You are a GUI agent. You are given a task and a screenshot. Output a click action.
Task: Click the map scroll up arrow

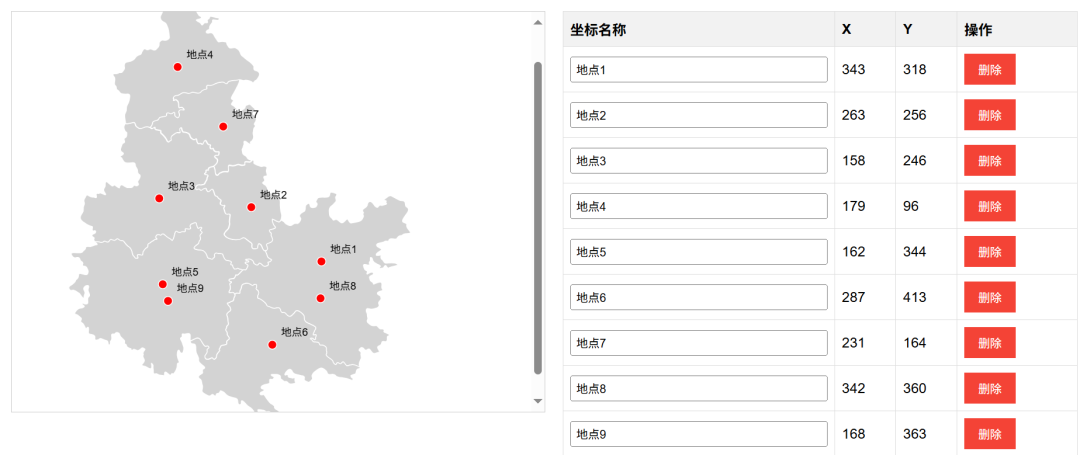pos(538,22)
